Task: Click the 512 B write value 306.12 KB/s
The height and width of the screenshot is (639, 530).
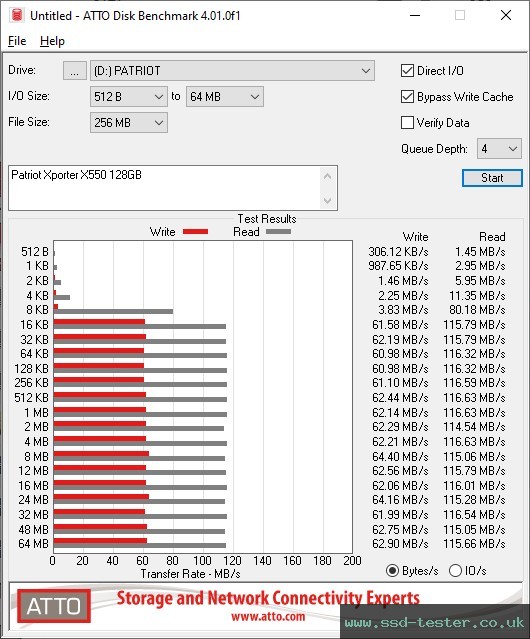Action: (x=398, y=252)
